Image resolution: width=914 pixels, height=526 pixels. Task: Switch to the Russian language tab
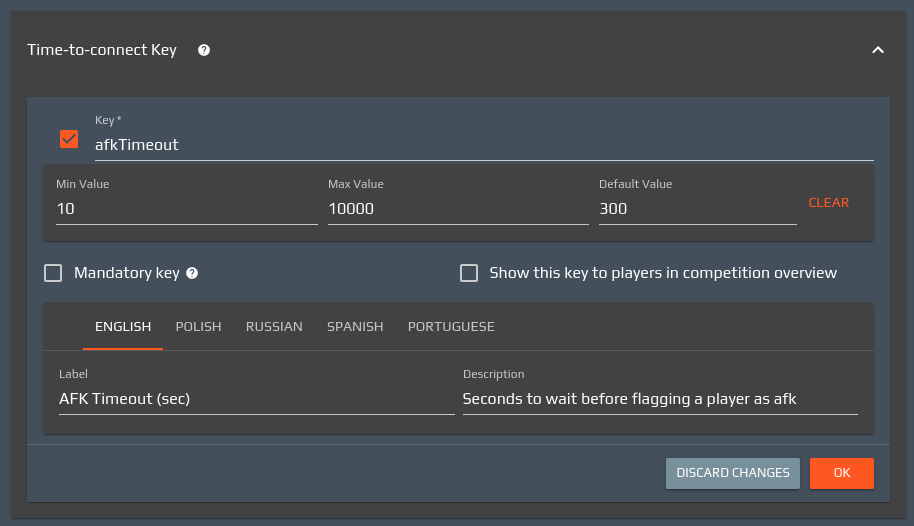click(274, 327)
